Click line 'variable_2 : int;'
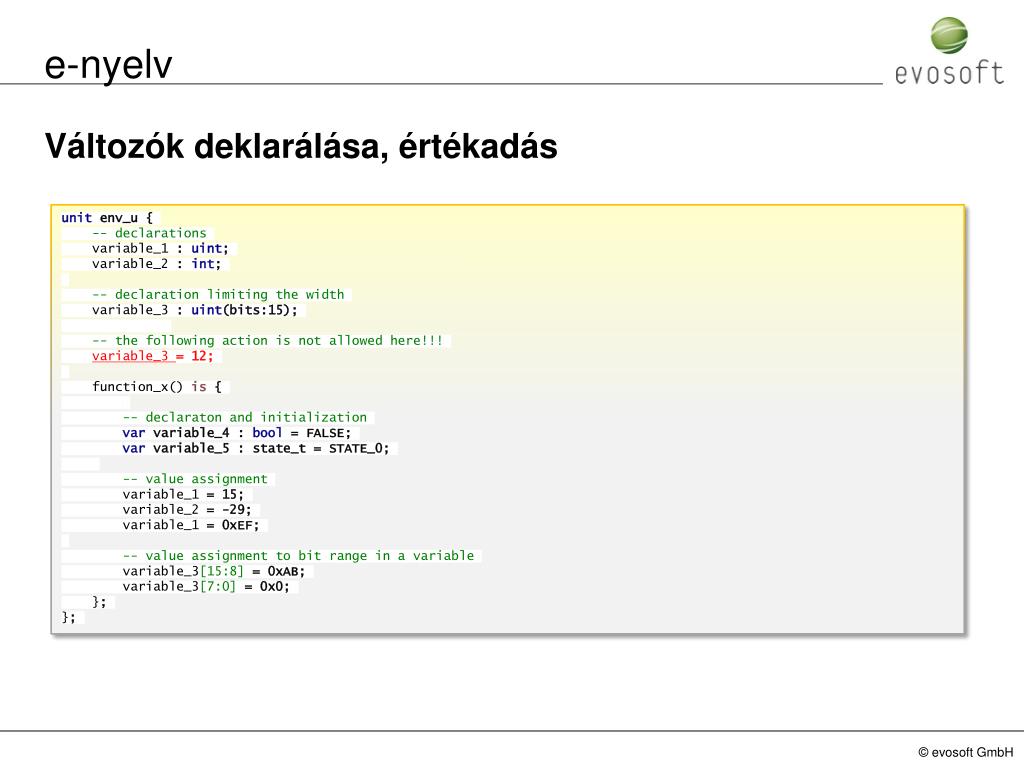1024x768 pixels. tap(157, 264)
